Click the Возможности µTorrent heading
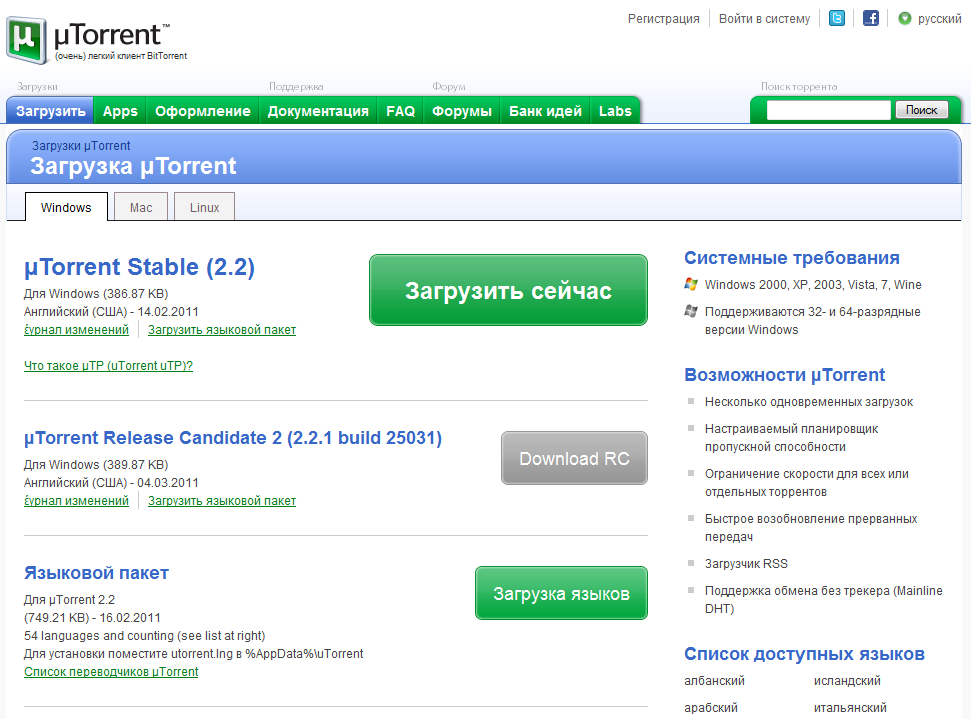Screen dimensions: 971x719 click(x=785, y=375)
